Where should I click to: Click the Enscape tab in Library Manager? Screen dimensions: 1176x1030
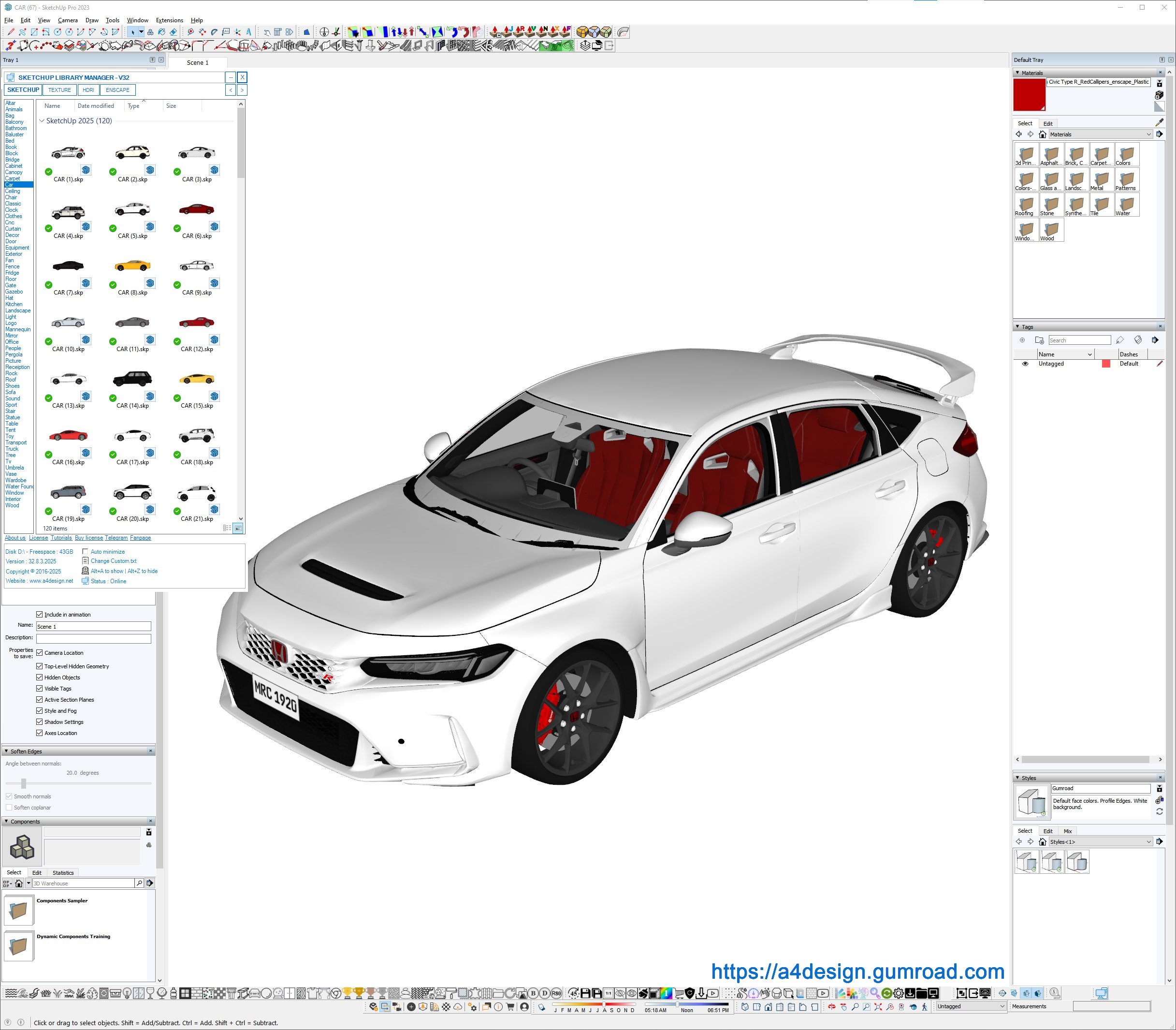[x=117, y=90]
